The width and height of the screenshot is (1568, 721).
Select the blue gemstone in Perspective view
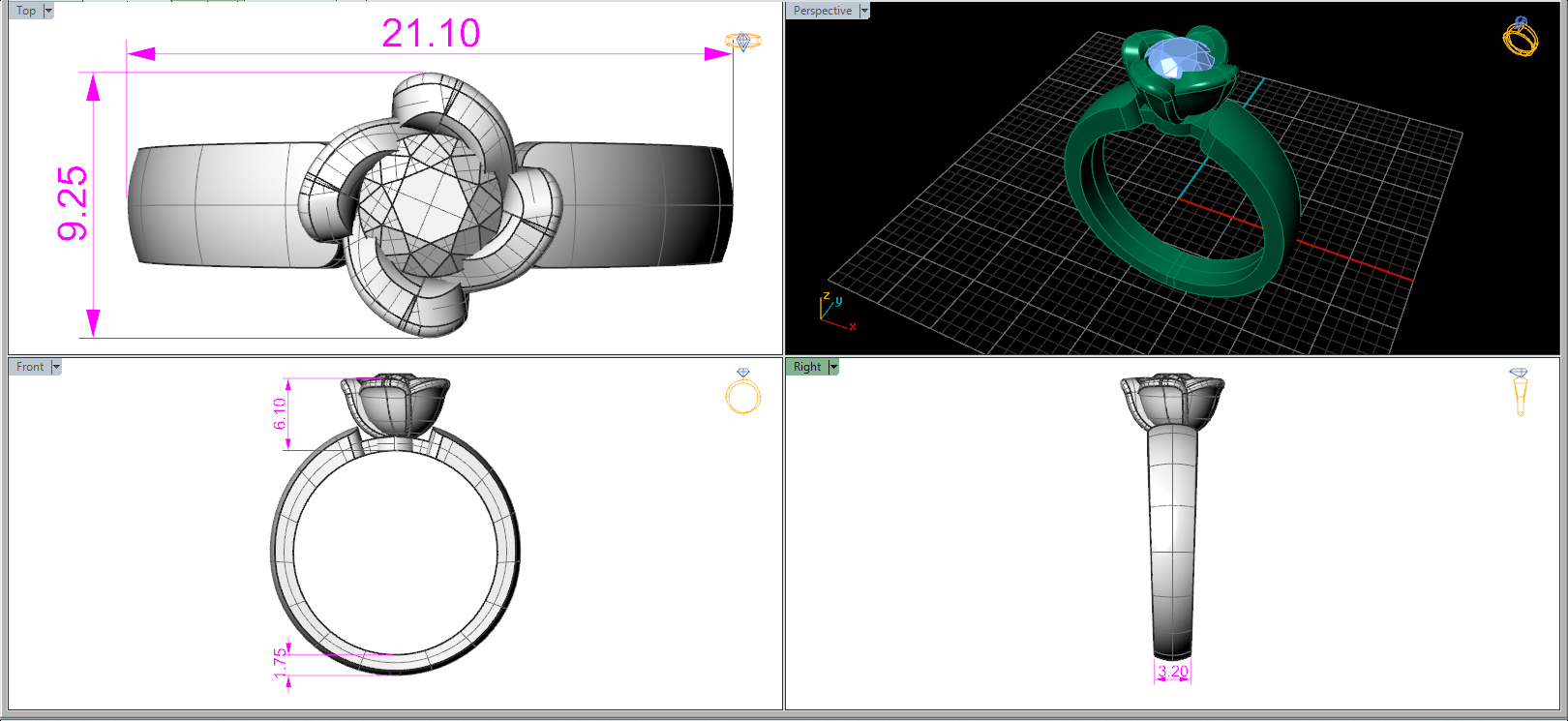(1180, 60)
